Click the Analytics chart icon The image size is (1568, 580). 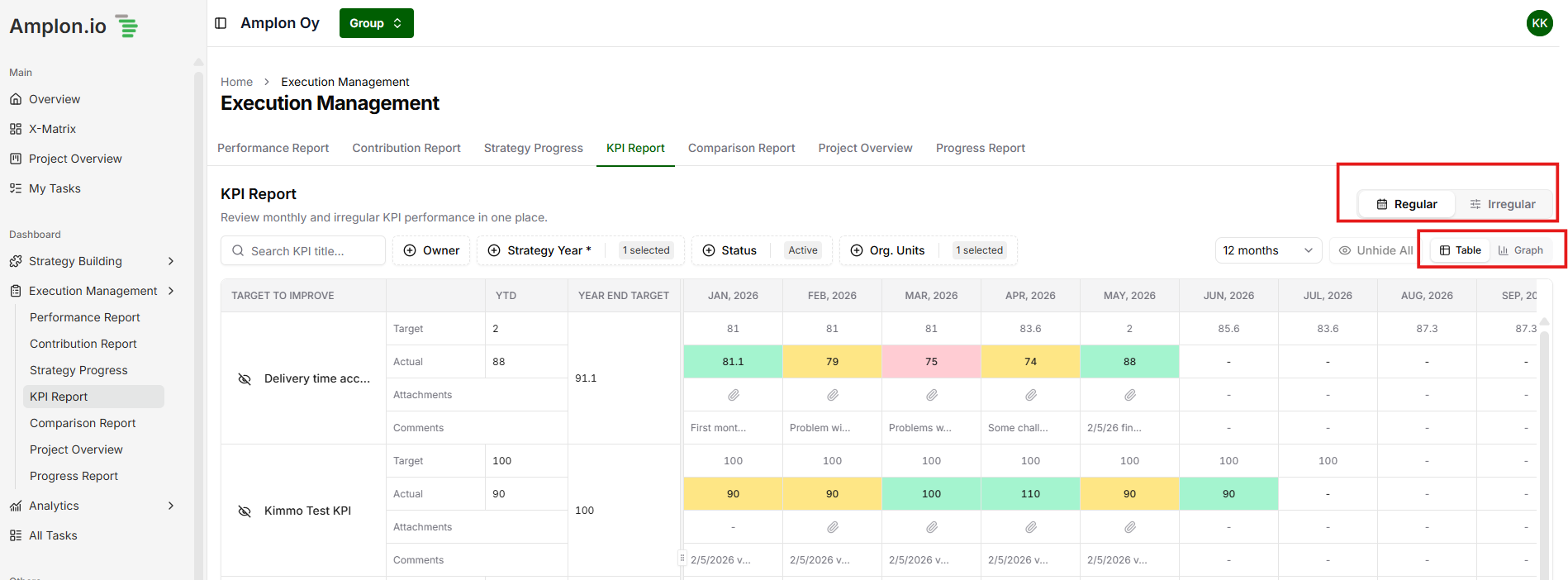(16, 506)
